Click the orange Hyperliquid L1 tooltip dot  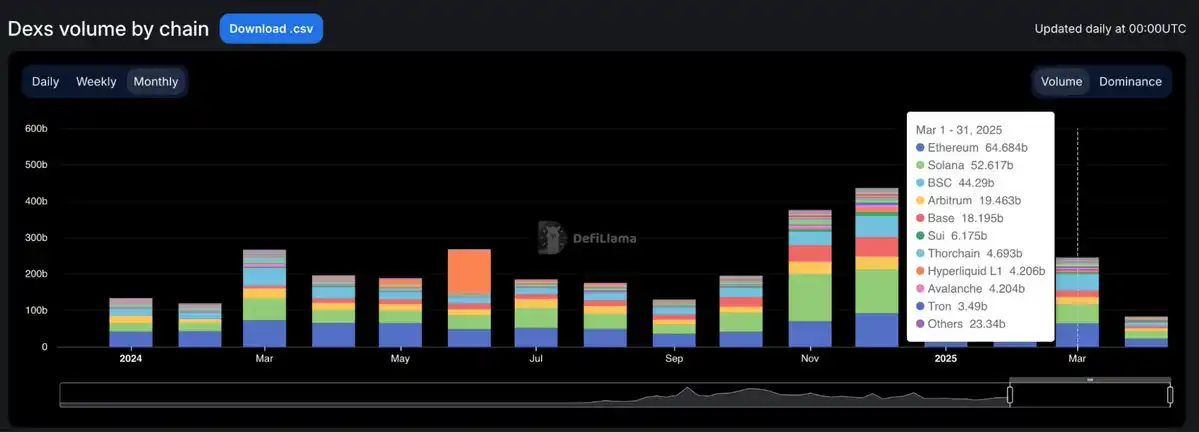tap(920, 271)
